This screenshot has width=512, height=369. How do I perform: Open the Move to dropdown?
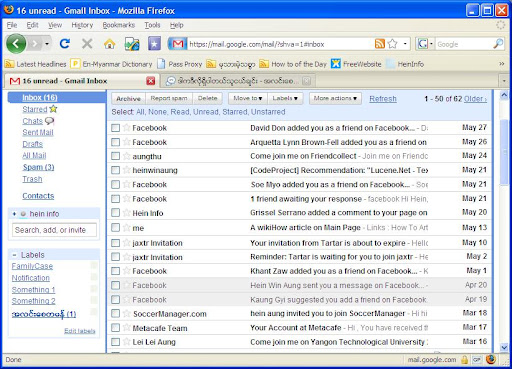pyautogui.click(x=248, y=98)
